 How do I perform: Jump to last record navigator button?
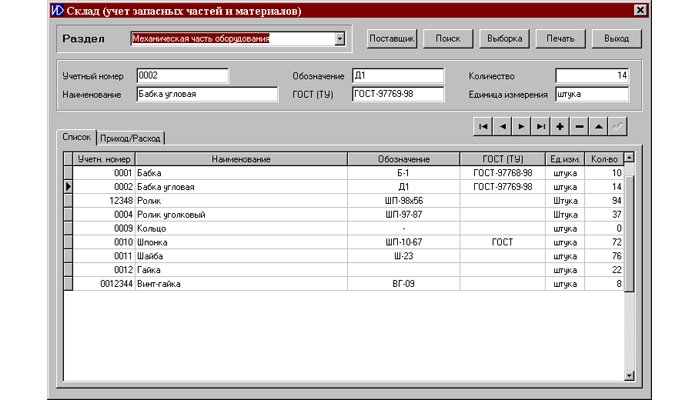tap(541, 127)
